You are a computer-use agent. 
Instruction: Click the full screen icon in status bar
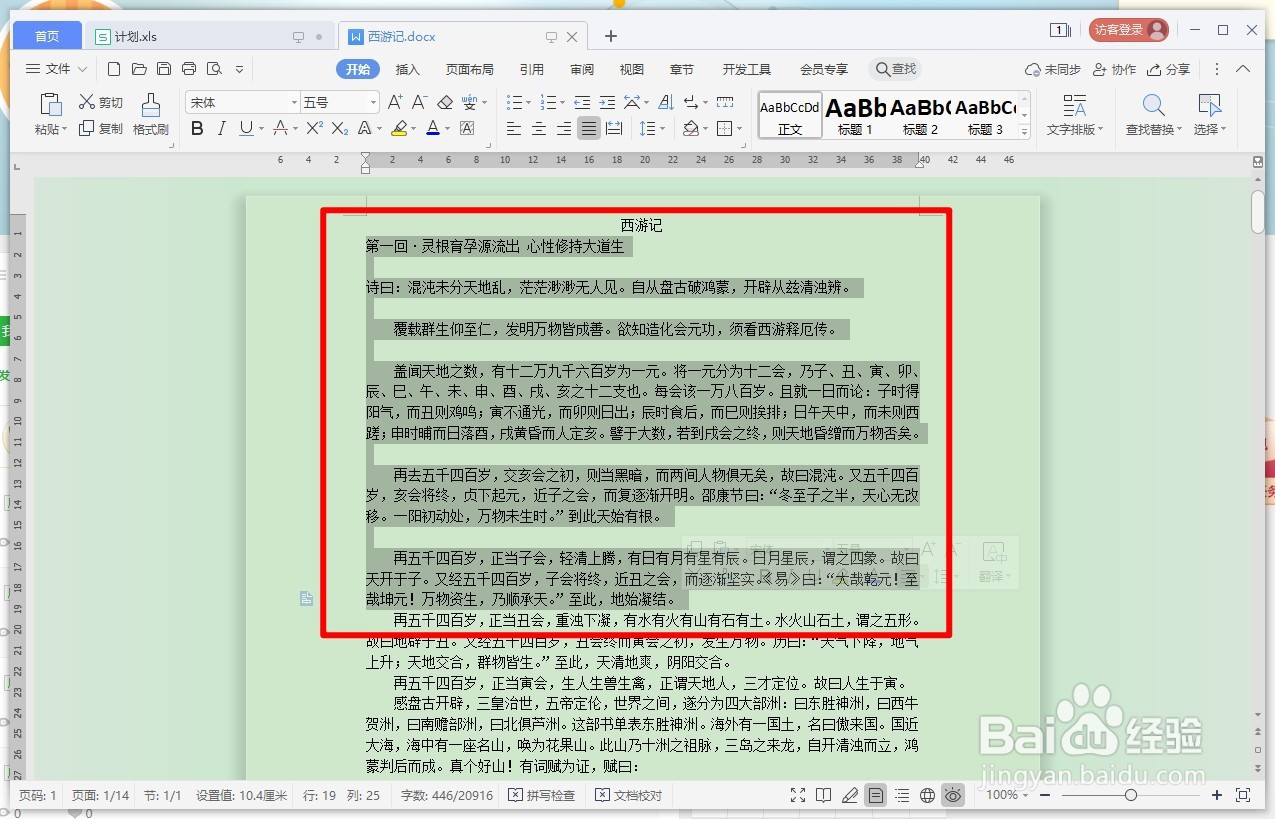(798, 795)
